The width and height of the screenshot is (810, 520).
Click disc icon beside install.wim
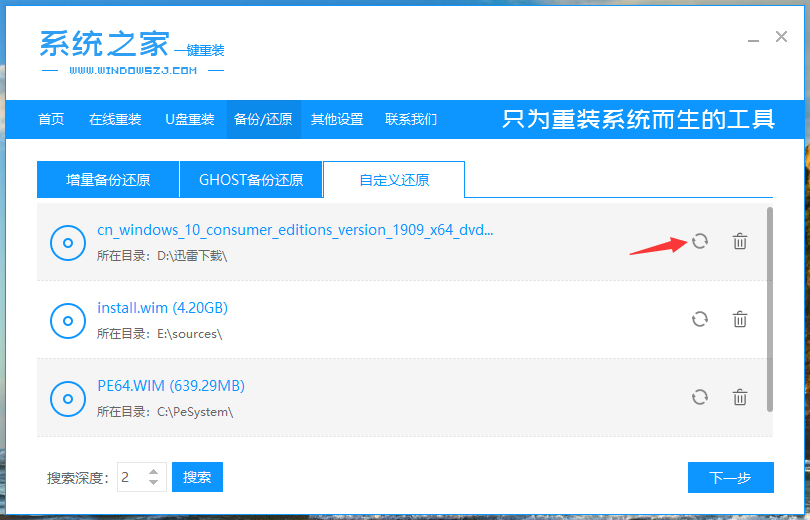click(68, 320)
